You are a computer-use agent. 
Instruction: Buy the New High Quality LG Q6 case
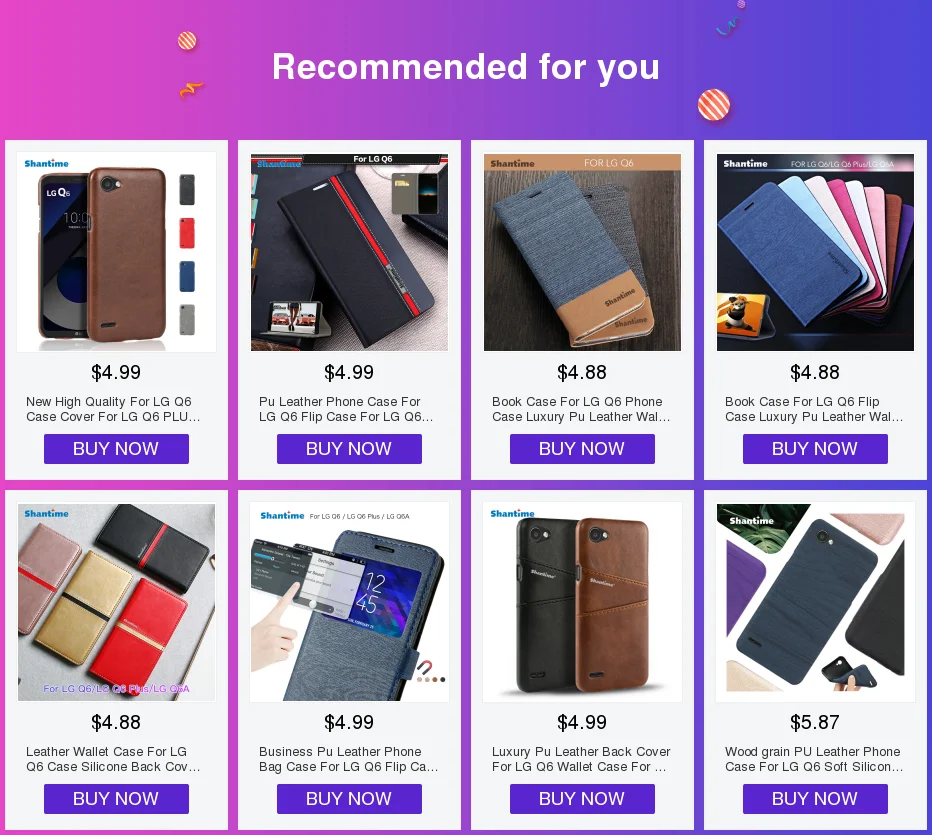pyautogui.click(x=116, y=449)
